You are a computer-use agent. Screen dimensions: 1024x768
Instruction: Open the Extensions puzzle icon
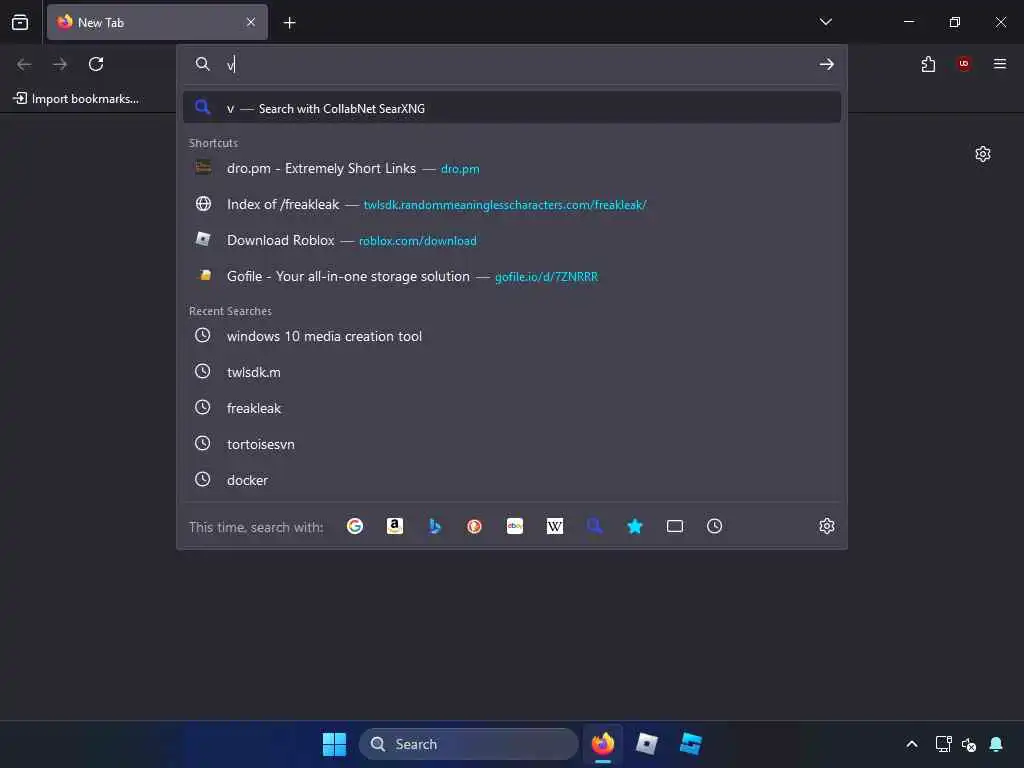(x=928, y=64)
